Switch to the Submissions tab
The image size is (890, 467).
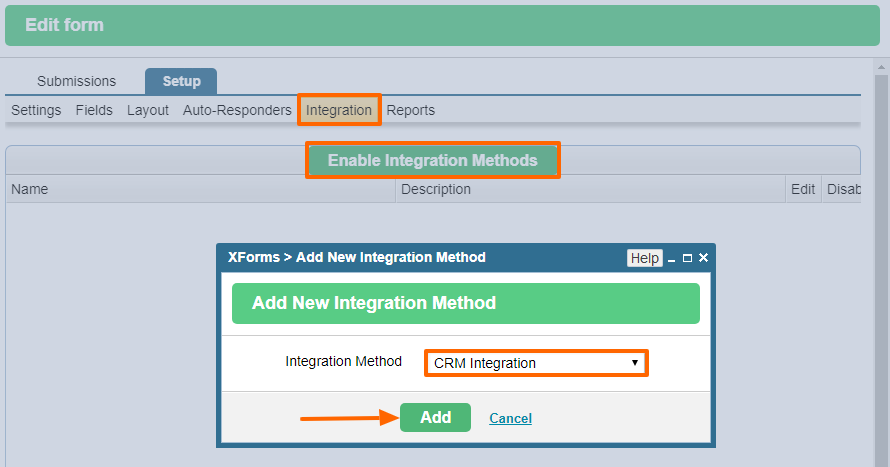[77, 81]
